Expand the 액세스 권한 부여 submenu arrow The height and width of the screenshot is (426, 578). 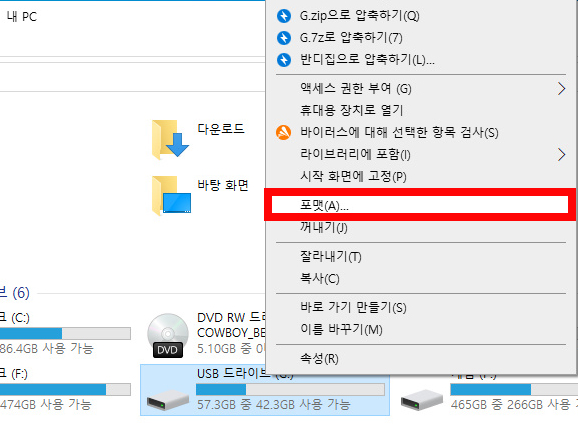point(561,88)
